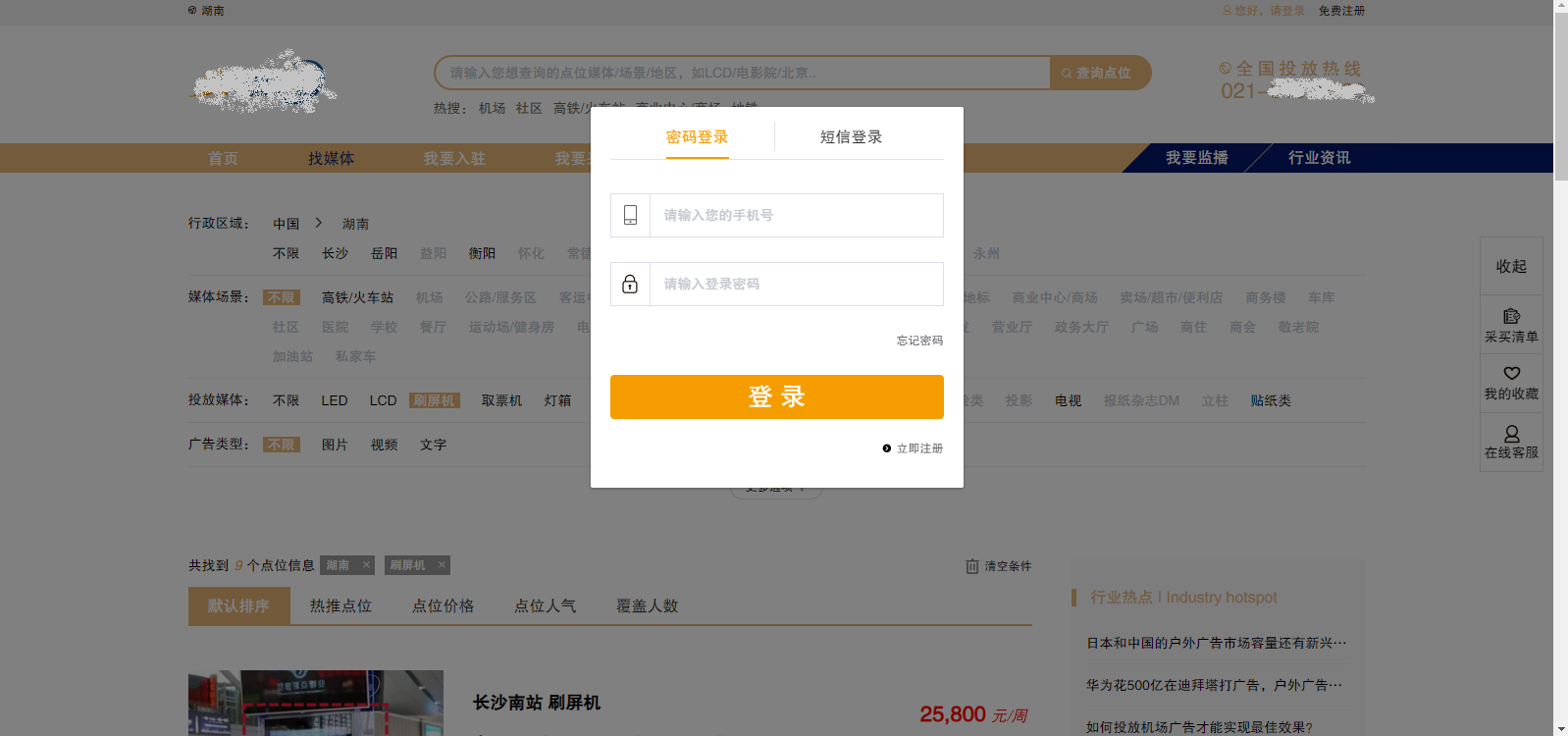The width and height of the screenshot is (1568, 736).
Task: Click 湖南 in region breadcrumb
Action: pos(355,224)
